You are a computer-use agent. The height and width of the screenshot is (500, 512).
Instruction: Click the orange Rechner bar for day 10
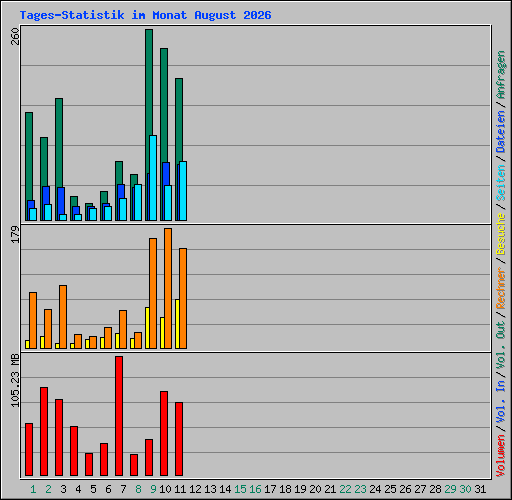(x=168, y=289)
